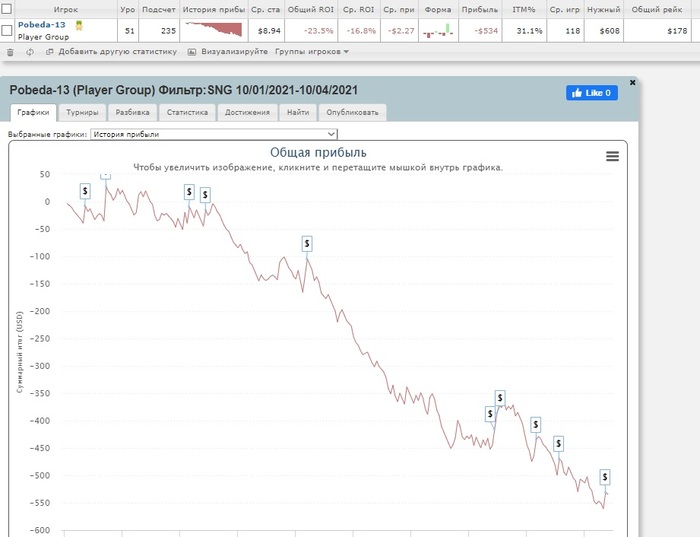This screenshot has height=537, width=700.
Task: Open the chart hamburger menu icon
Action: (x=612, y=156)
